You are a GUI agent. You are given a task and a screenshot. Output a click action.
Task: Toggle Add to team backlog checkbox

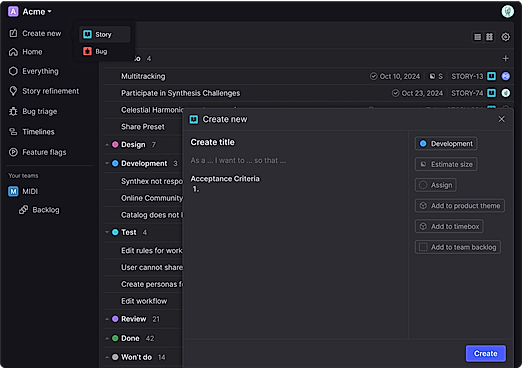(x=423, y=247)
